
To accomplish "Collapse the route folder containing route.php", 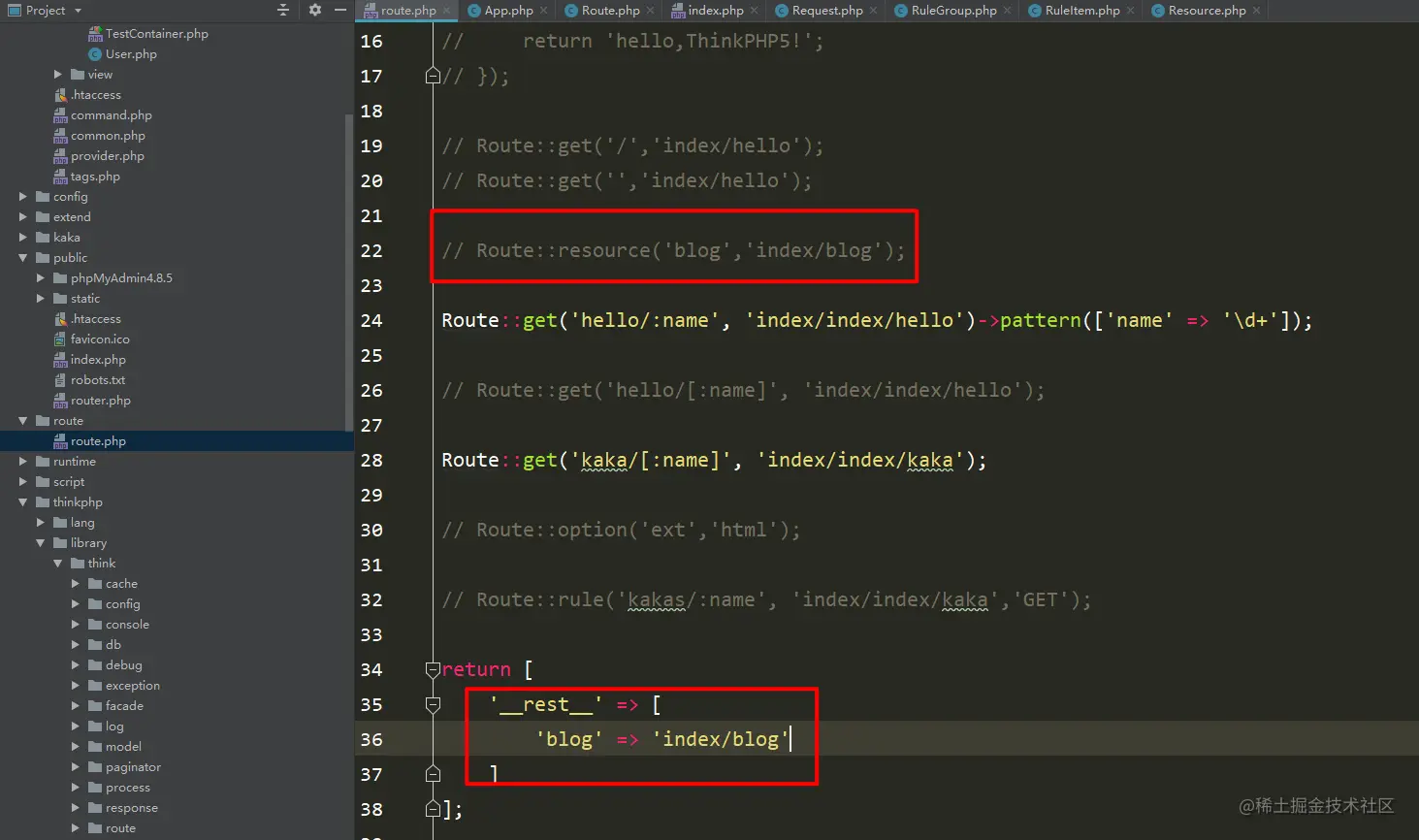I will pyautogui.click(x=23, y=421).
